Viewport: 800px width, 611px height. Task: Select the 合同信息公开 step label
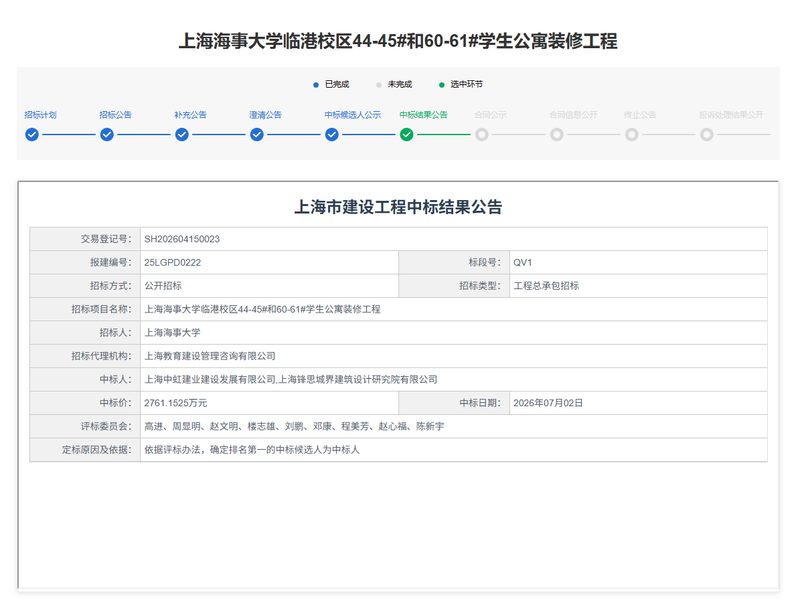pyautogui.click(x=573, y=115)
